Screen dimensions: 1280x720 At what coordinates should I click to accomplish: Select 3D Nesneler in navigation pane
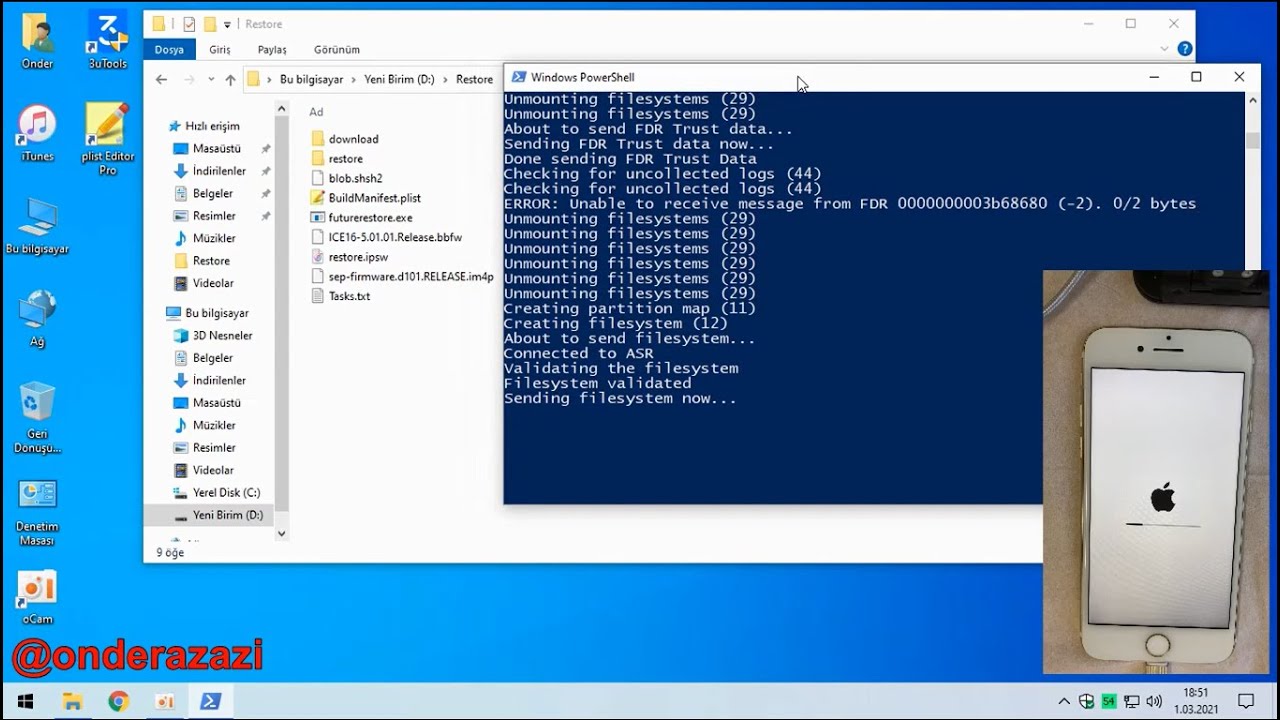tap(222, 335)
